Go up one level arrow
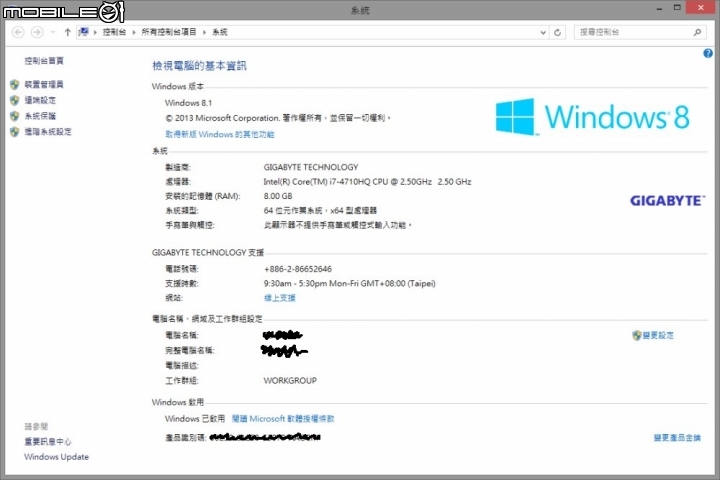Image resolution: width=720 pixels, height=480 pixels. [x=68, y=32]
